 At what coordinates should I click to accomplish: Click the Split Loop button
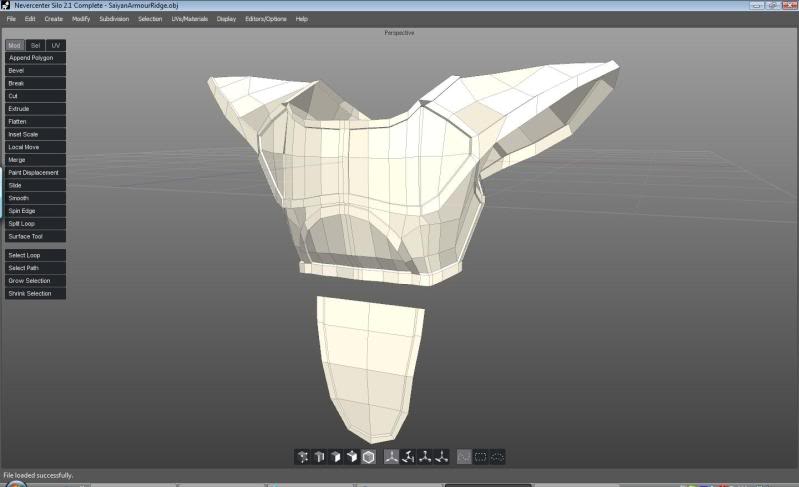tap(35, 224)
